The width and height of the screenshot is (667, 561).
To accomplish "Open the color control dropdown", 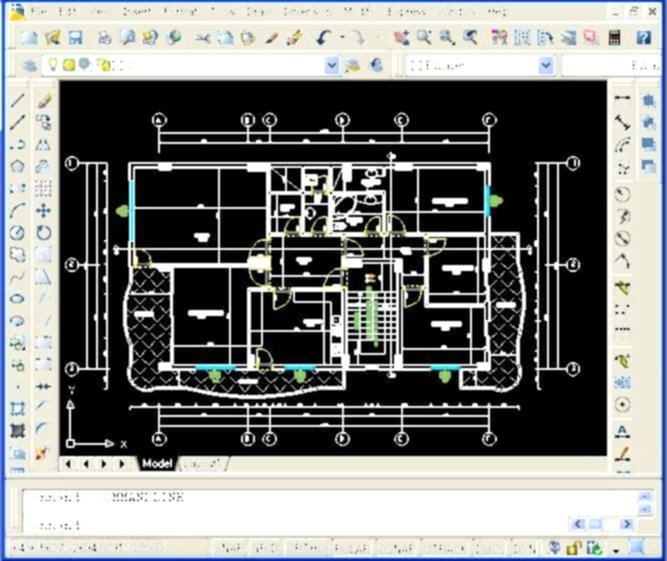I will tap(545, 65).
